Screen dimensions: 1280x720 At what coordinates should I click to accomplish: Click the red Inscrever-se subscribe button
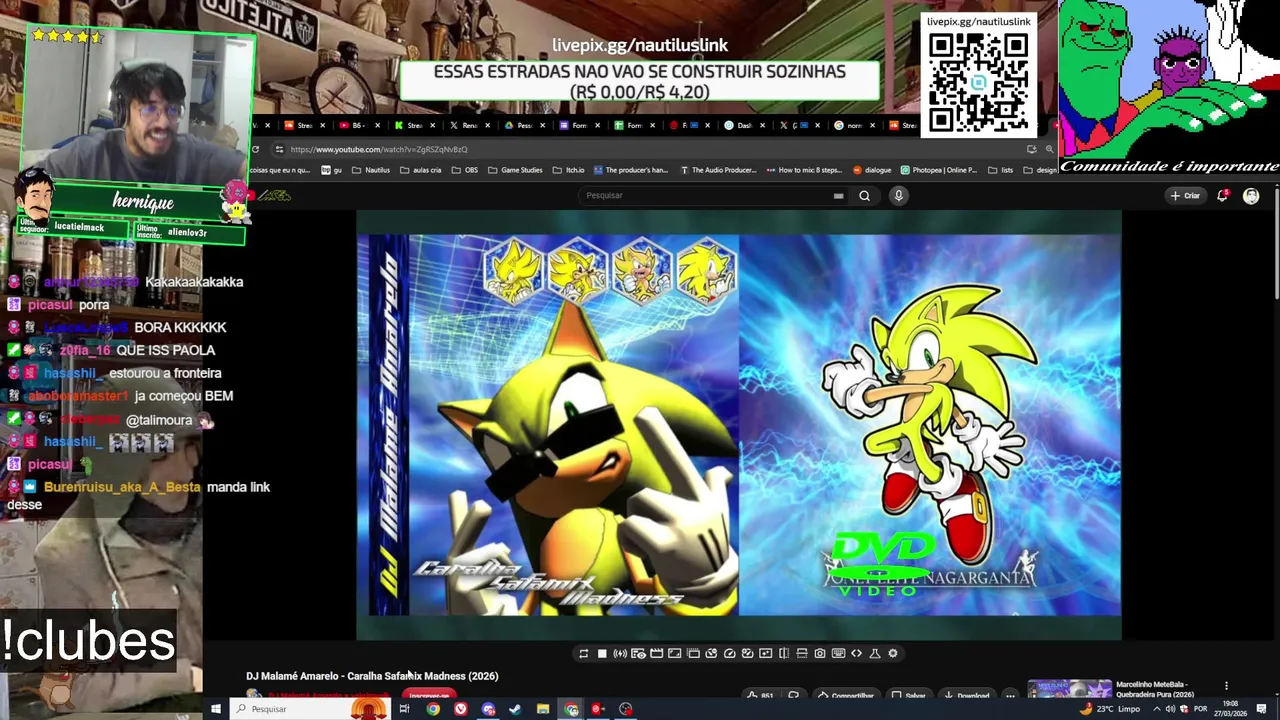click(x=430, y=695)
